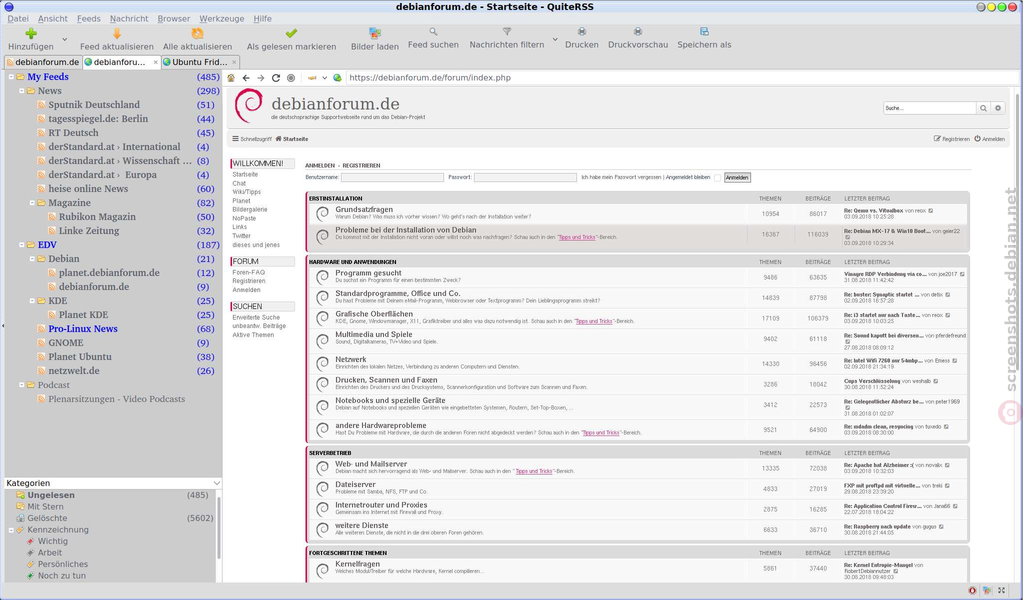
Task: Click the Benutzername input field
Action: click(x=392, y=177)
